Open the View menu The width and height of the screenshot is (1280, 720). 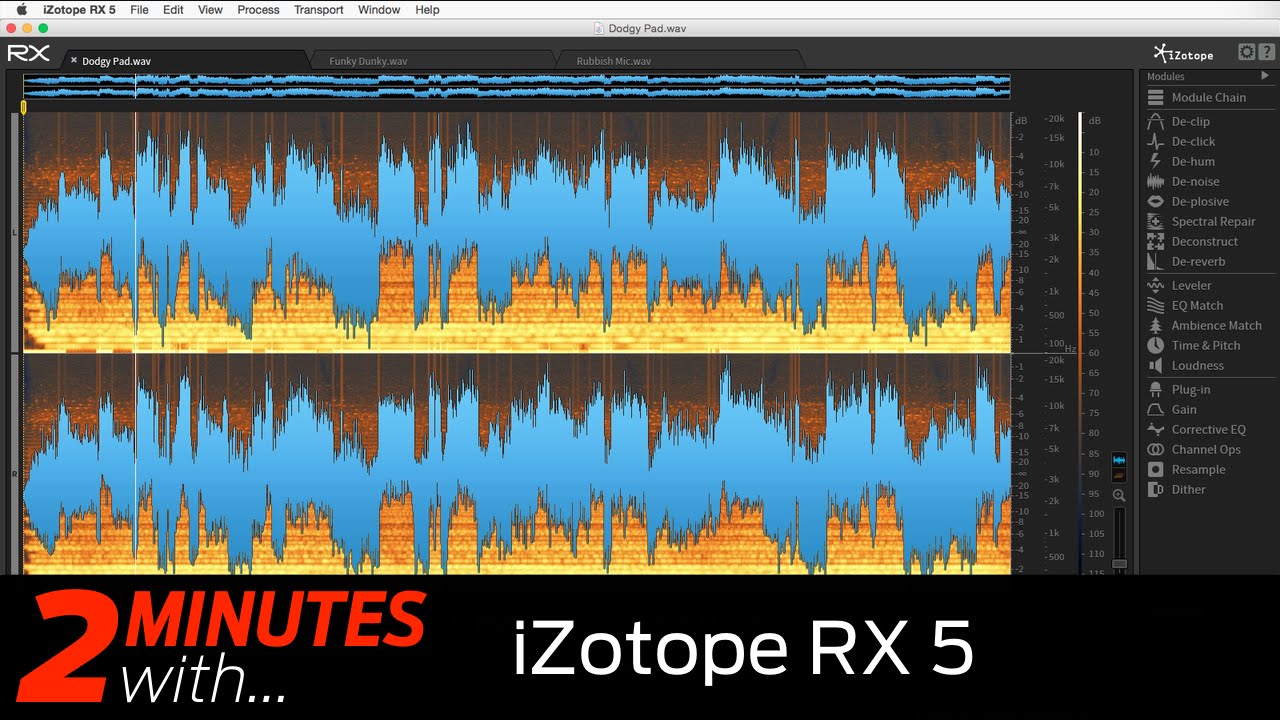210,9
